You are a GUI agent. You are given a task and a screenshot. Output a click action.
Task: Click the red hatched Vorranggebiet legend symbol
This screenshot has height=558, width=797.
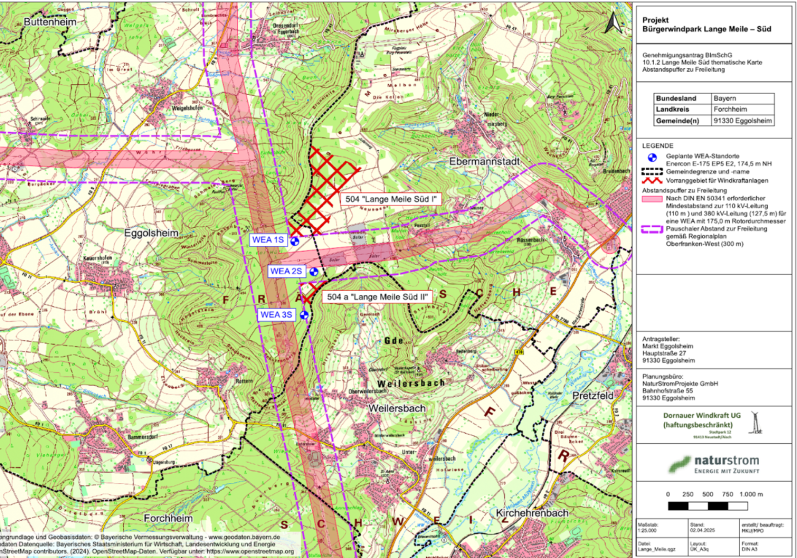coord(652,180)
